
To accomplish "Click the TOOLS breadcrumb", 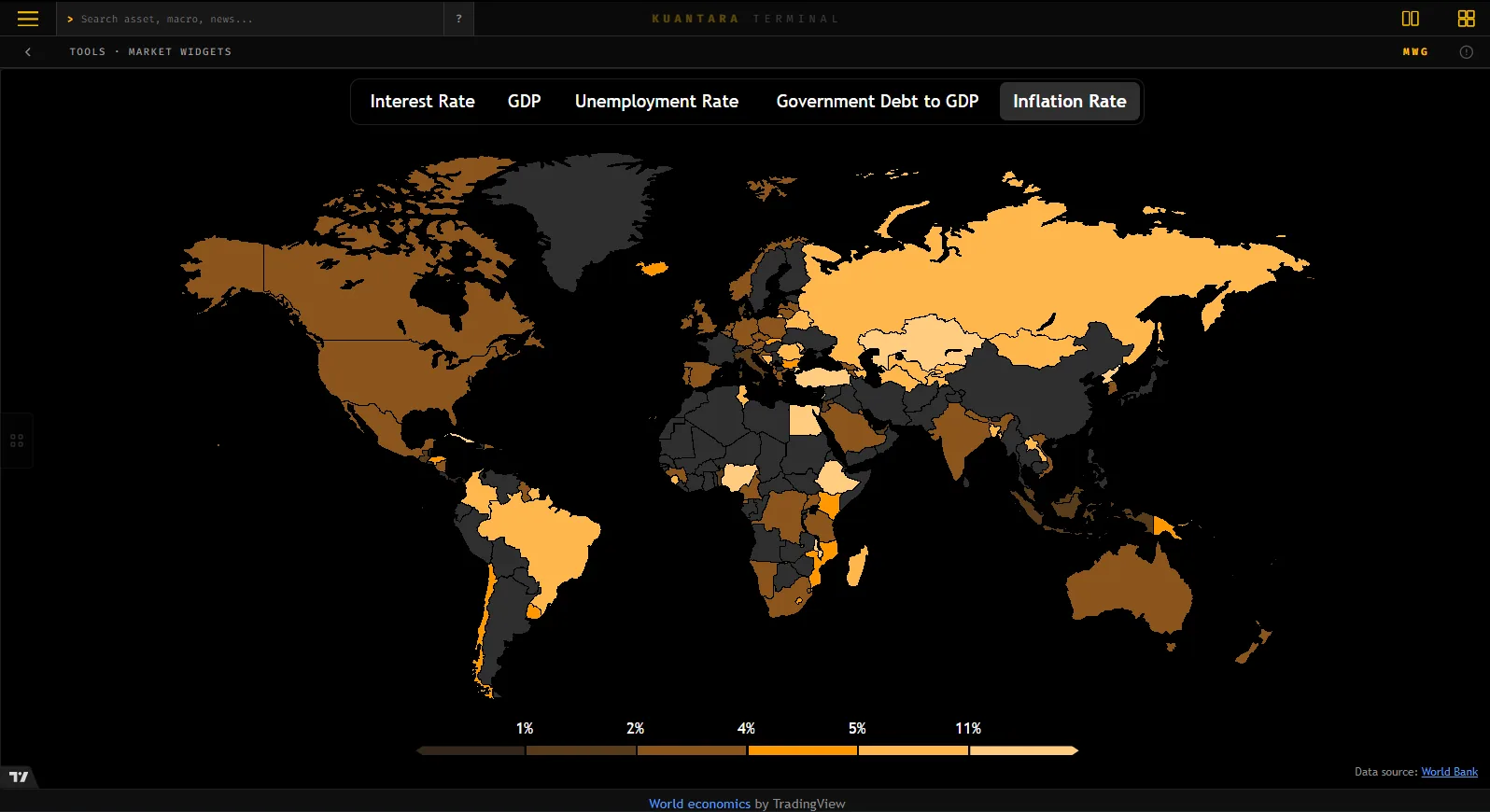I will tap(88, 52).
